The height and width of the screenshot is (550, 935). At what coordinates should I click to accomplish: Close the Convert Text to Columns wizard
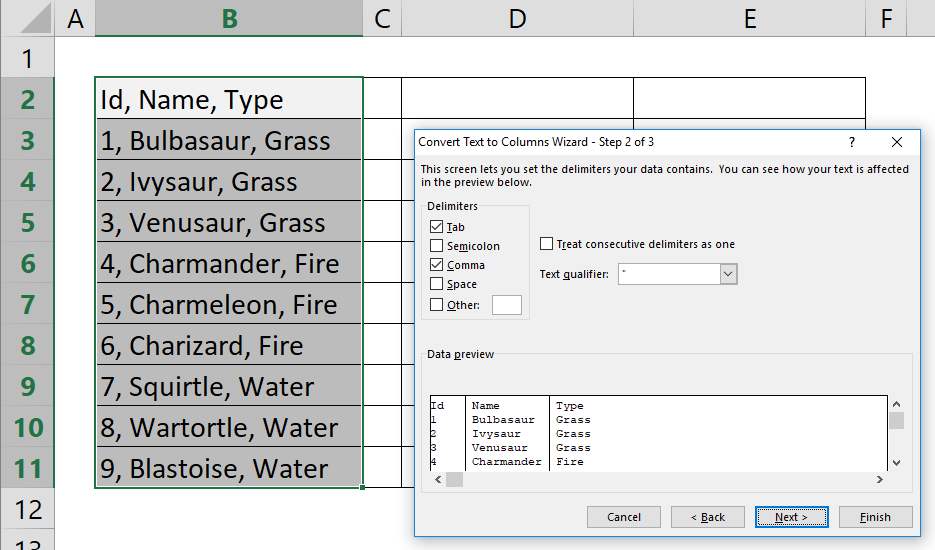click(897, 142)
